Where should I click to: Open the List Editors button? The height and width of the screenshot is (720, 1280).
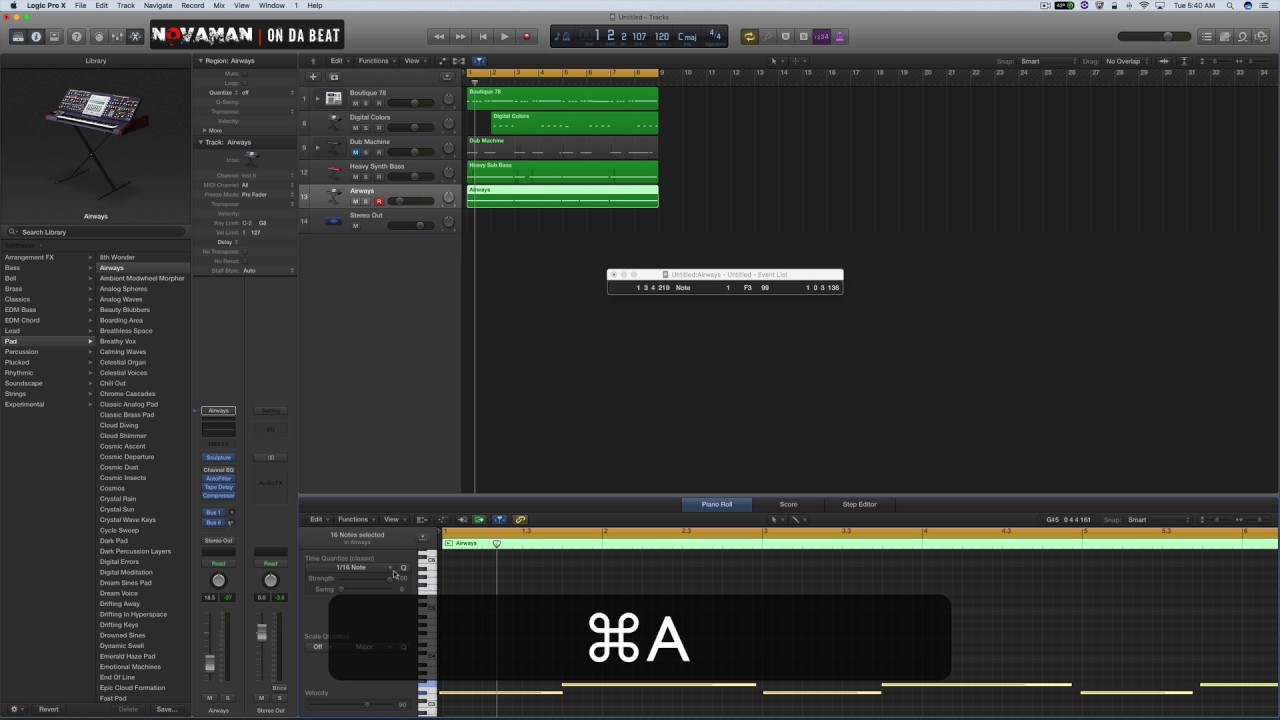click(x=1207, y=36)
